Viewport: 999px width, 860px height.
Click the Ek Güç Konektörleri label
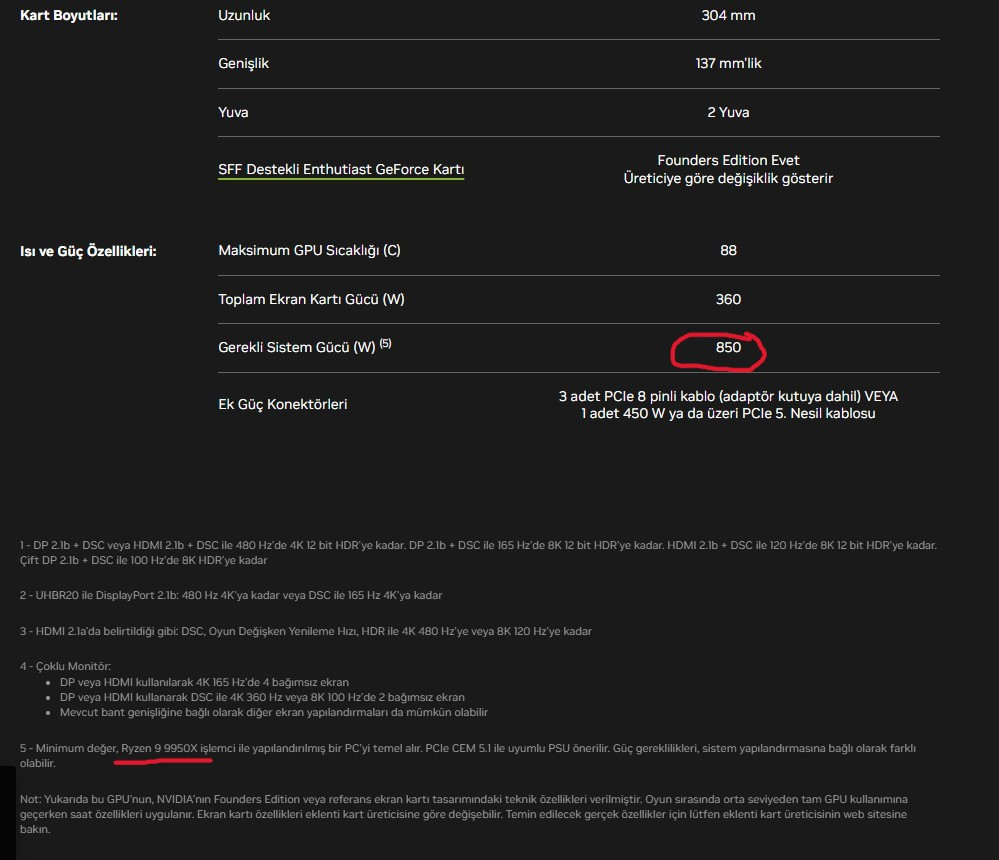coord(283,404)
